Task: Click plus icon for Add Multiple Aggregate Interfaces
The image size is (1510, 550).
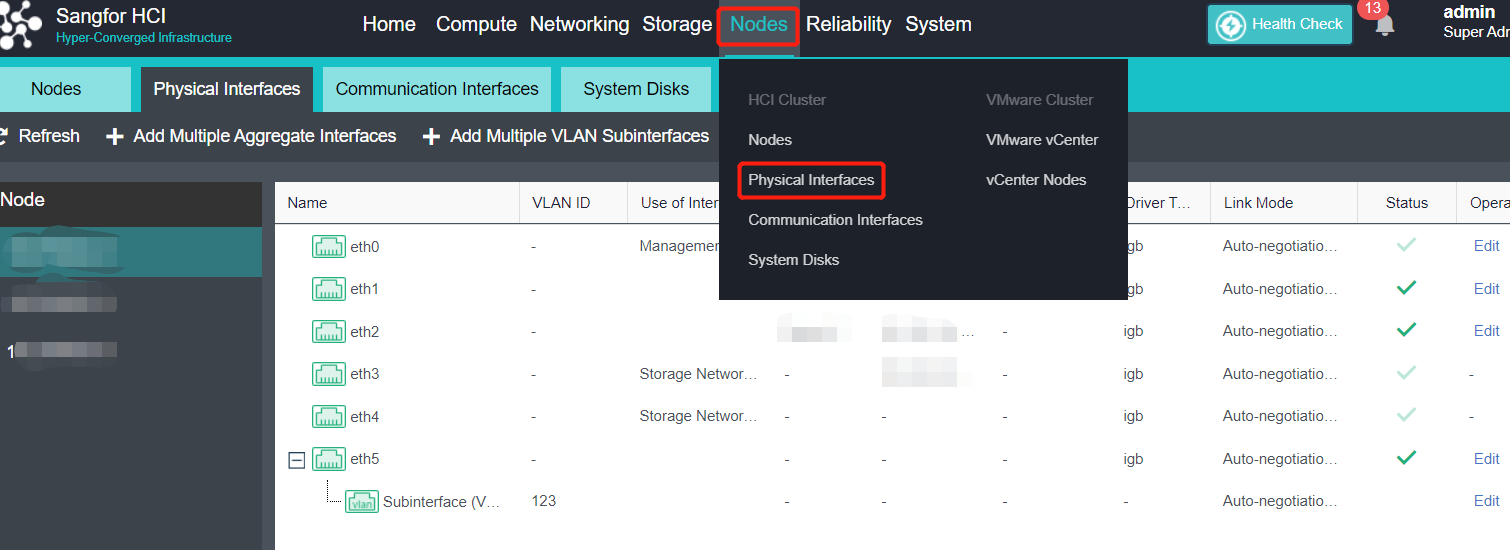Action: pos(115,136)
